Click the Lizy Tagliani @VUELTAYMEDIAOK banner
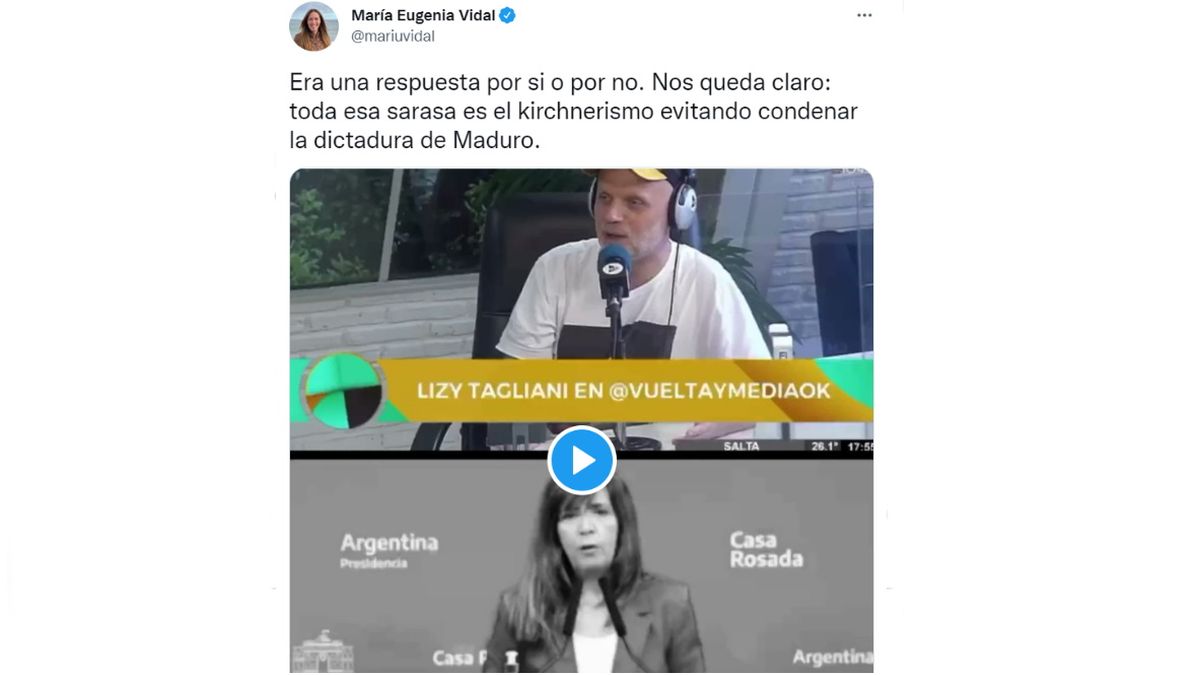This screenshot has width=1200, height=675. 623,391
